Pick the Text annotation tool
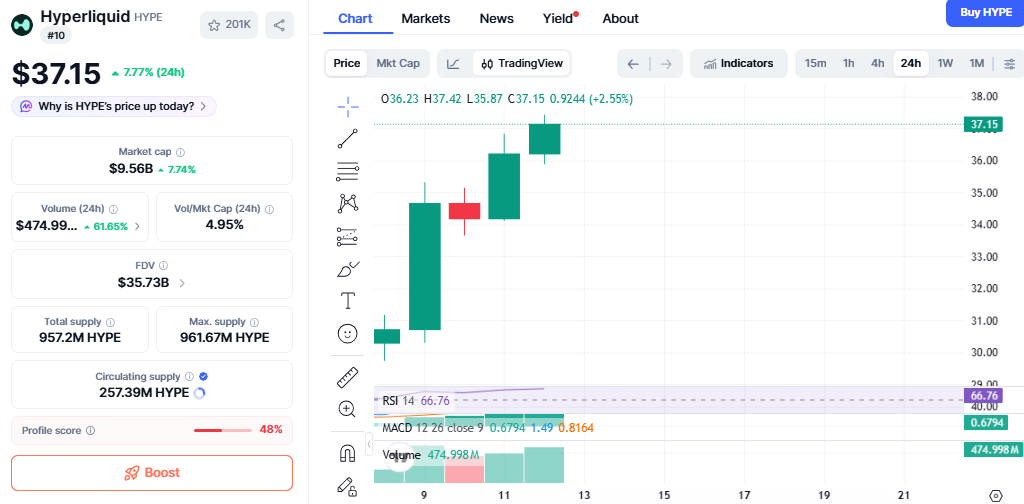This screenshot has height=504, width=1024. click(348, 300)
